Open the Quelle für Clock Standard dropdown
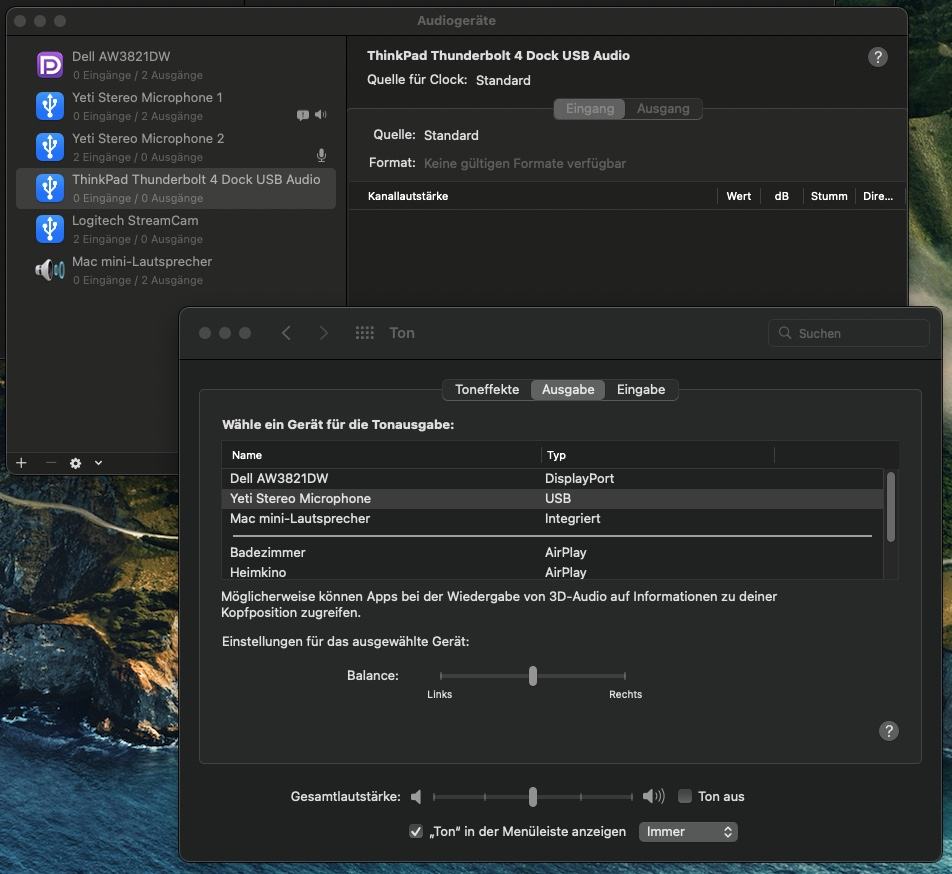 click(503, 80)
